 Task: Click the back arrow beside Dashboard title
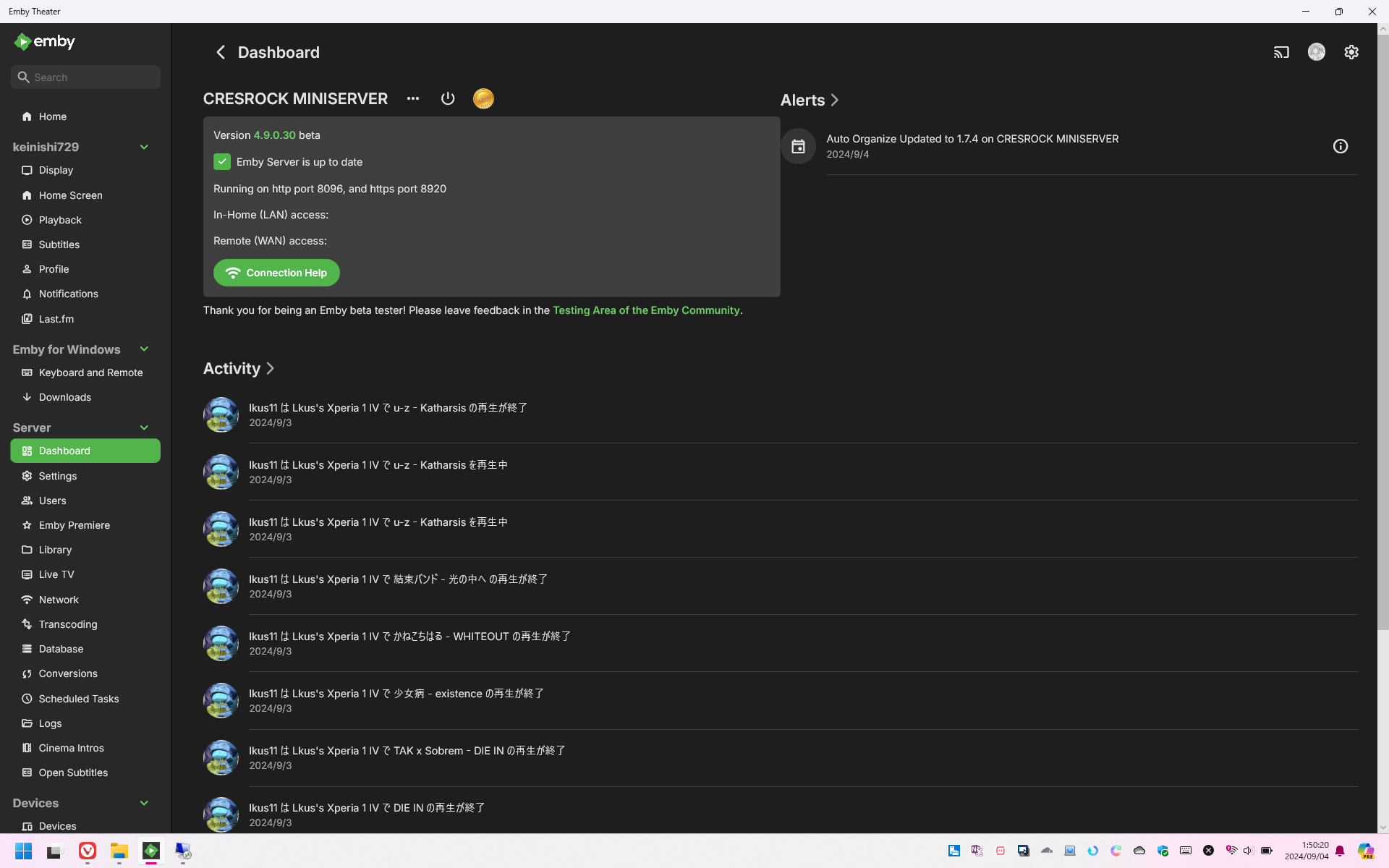tap(221, 52)
